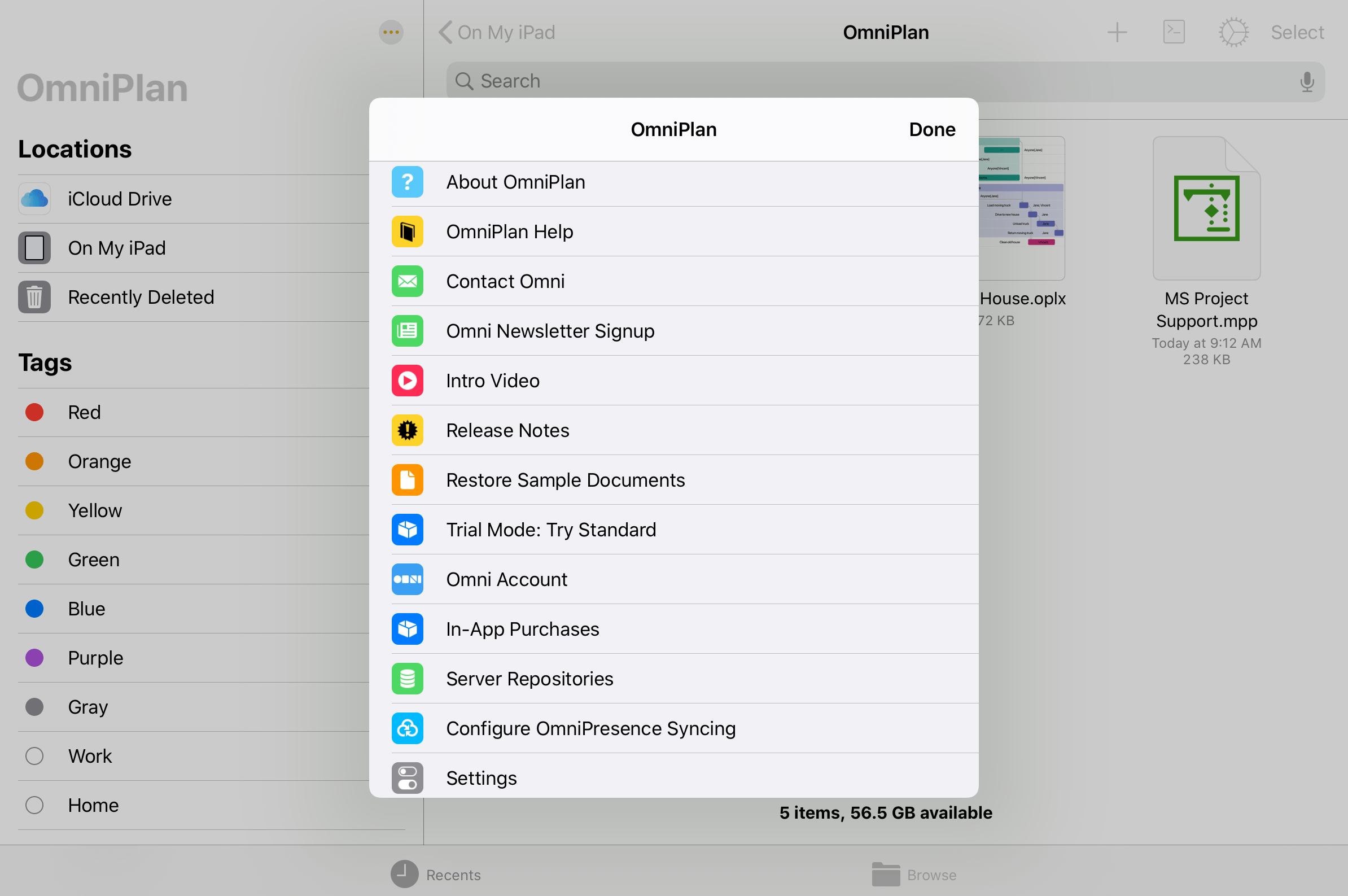Tap the iCloud Drive cloud icon
Screen dimensions: 1348x896
click(x=34, y=199)
